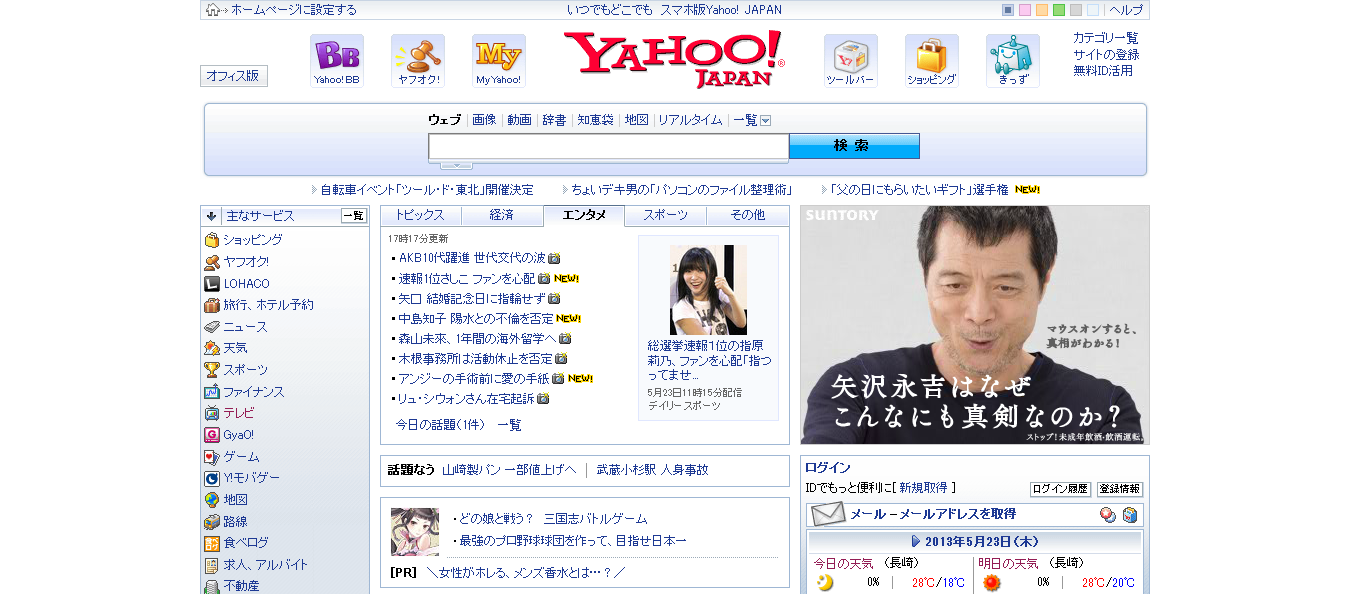This screenshot has height=594, width=1349.
Task: Open the 指原莉乃 news photo thumbnail
Action: click(708, 290)
